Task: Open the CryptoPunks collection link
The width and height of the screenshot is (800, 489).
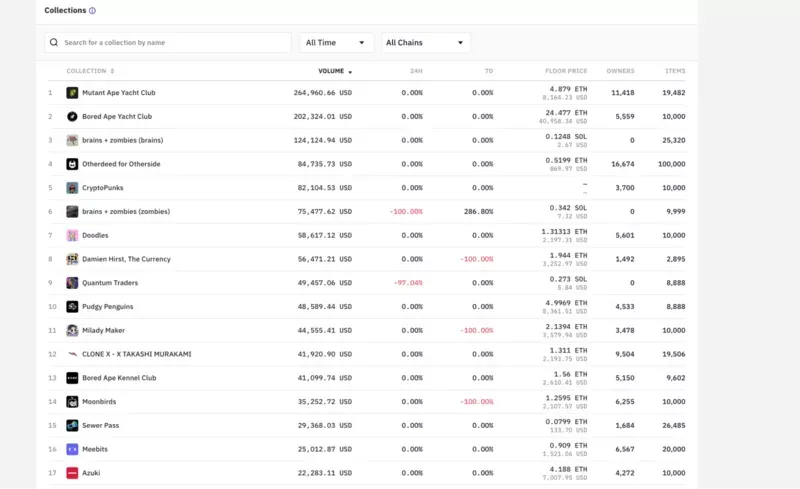Action: (x=103, y=188)
